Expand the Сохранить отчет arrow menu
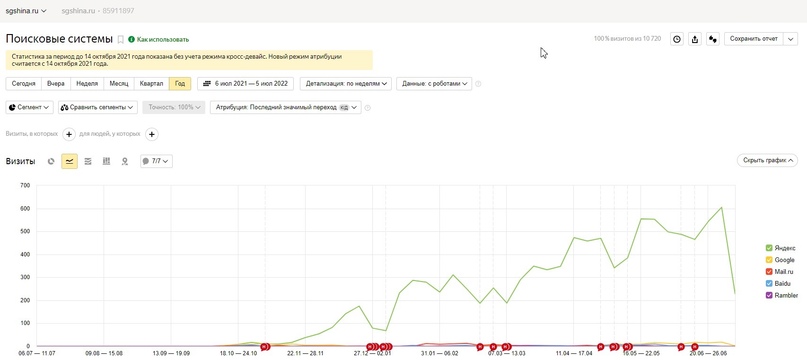The height and width of the screenshot is (360, 807). tap(791, 39)
